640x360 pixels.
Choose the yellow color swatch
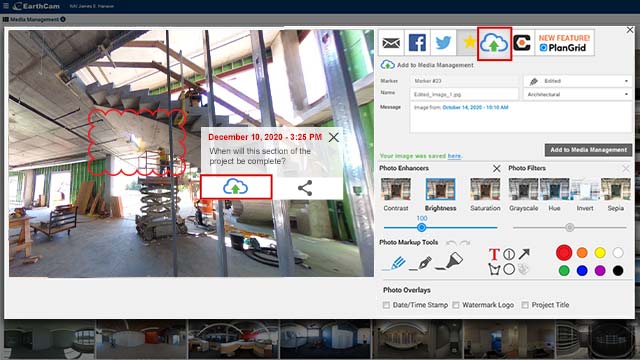[x=600, y=253]
